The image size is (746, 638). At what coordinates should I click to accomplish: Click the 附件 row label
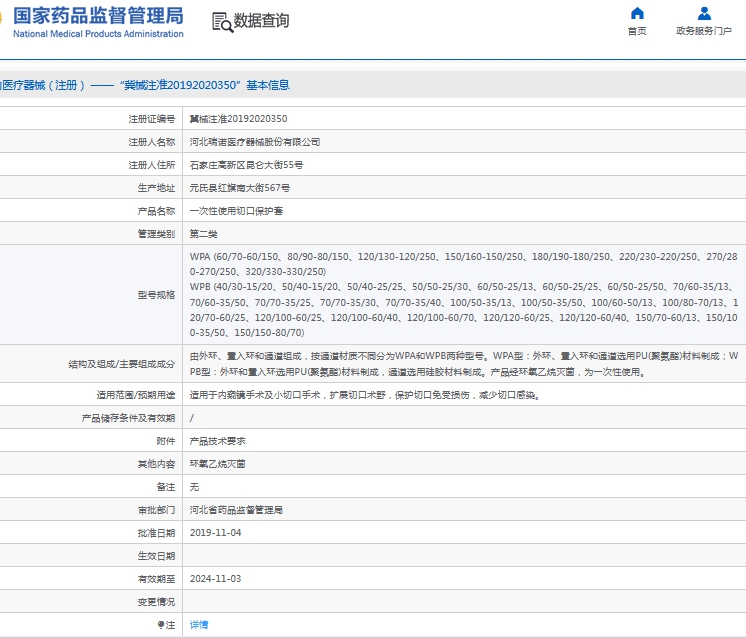[x=166, y=441]
